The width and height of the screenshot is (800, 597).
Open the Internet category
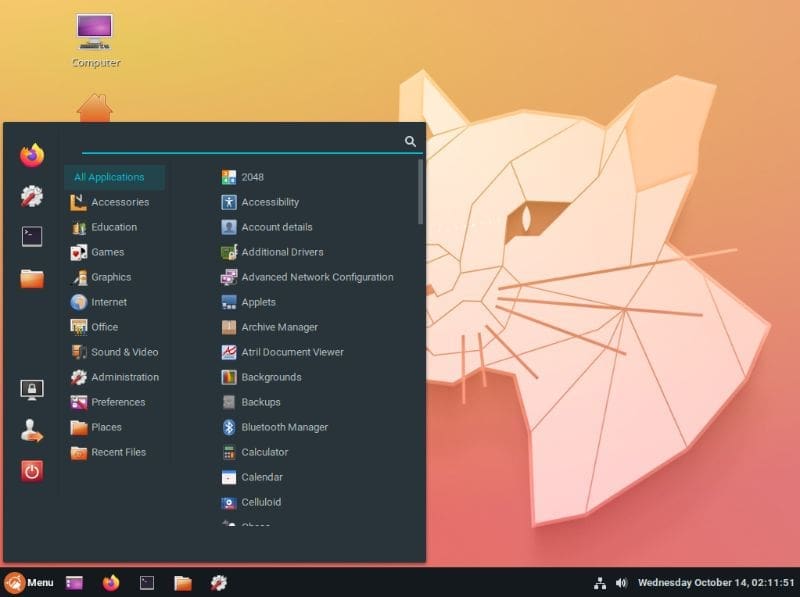[x=115, y=302]
